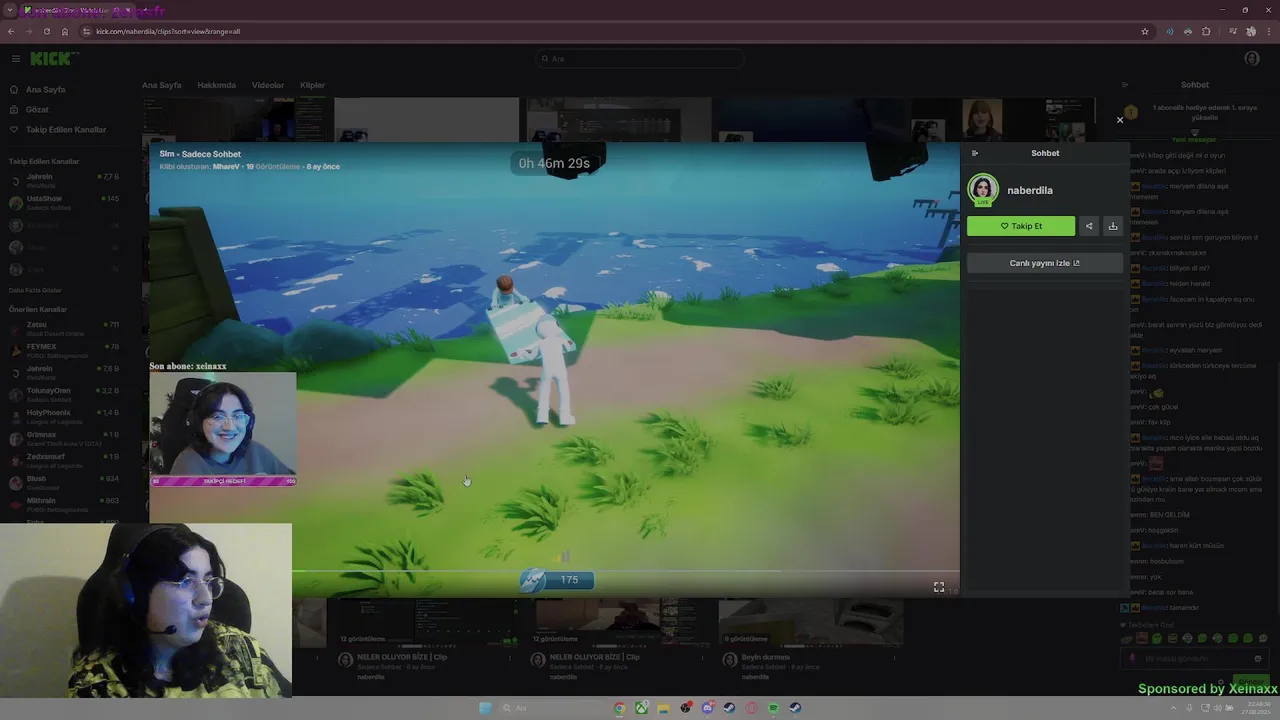Focus the Ara search box
Image resolution: width=1280 pixels, height=720 pixels.
pyautogui.click(x=640, y=59)
